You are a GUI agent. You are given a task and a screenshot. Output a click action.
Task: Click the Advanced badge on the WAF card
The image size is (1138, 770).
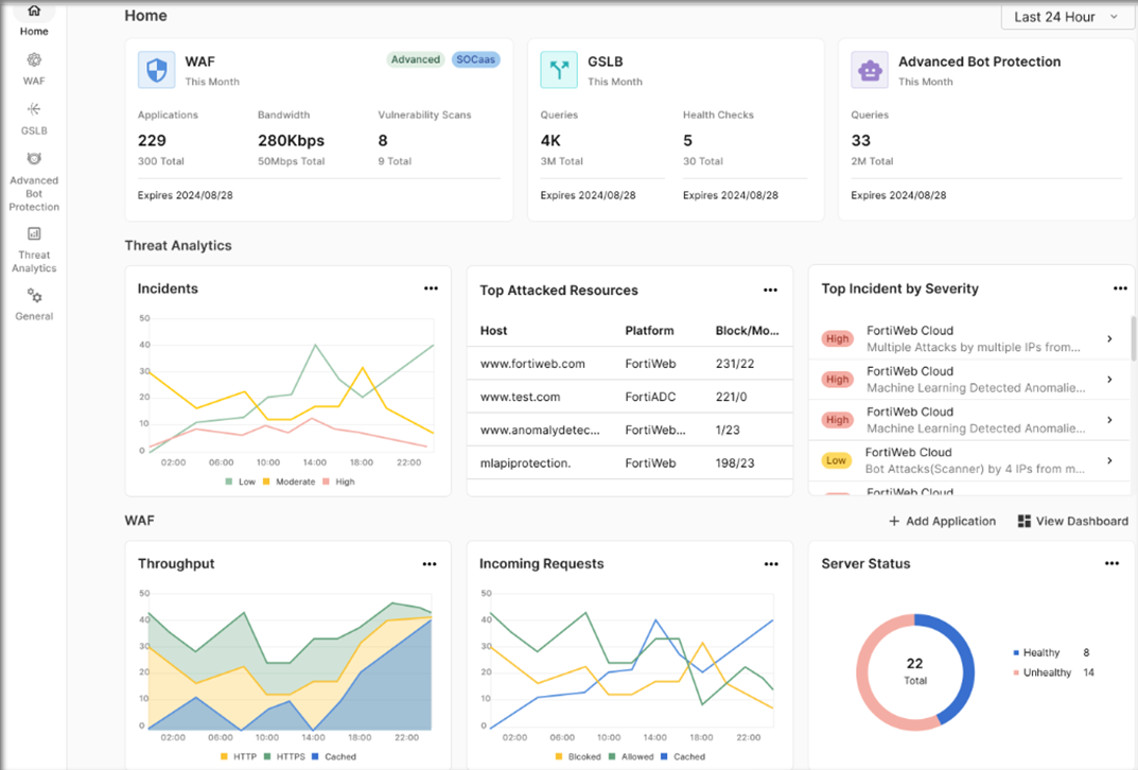(x=415, y=60)
